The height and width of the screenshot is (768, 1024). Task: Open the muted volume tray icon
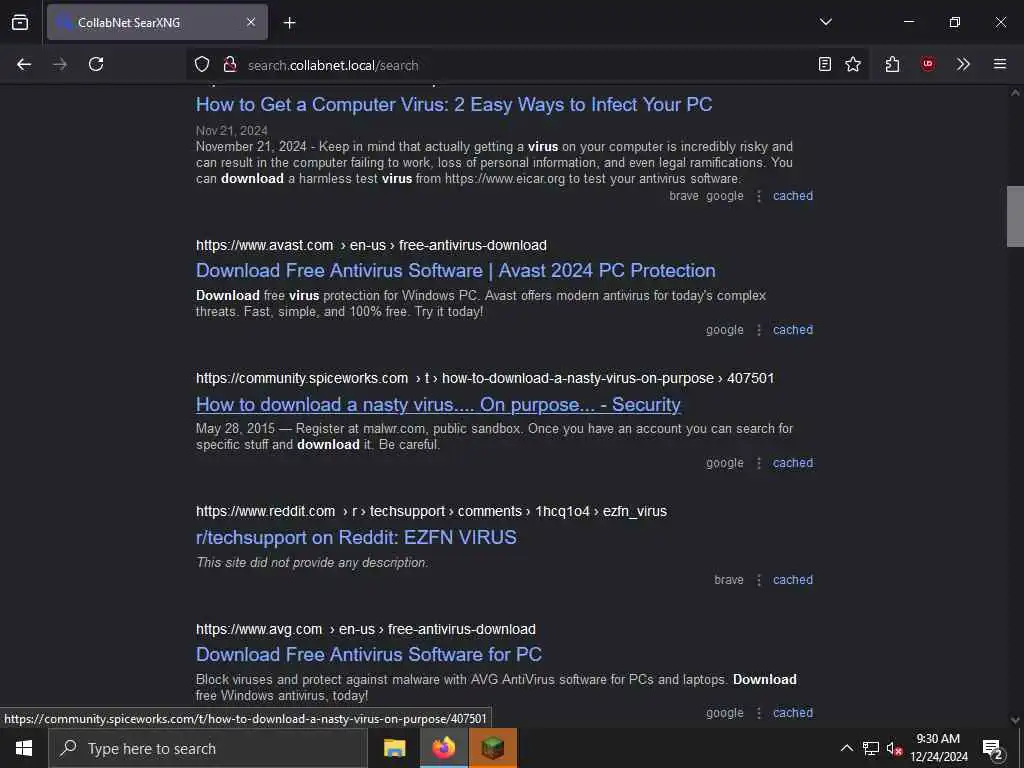pyautogui.click(x=895, y=748)
